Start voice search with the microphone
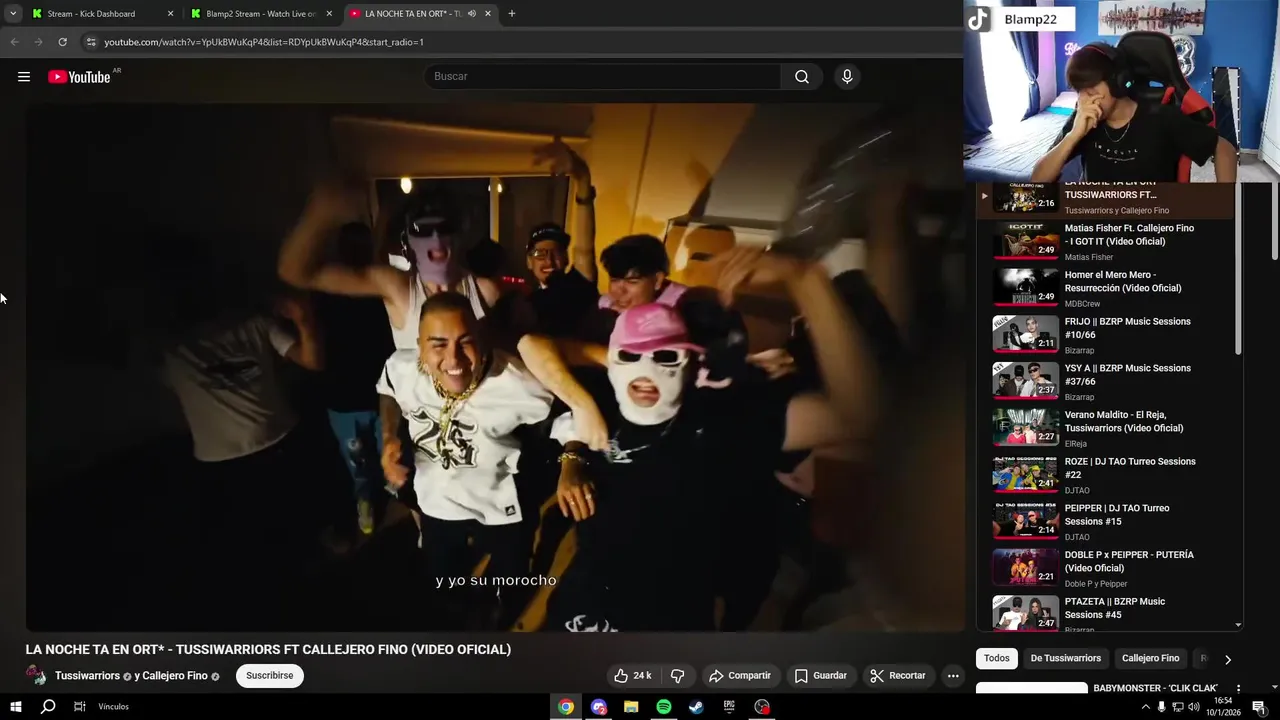This screenshot has width=1280, height=720. click(x=847, y=77)
